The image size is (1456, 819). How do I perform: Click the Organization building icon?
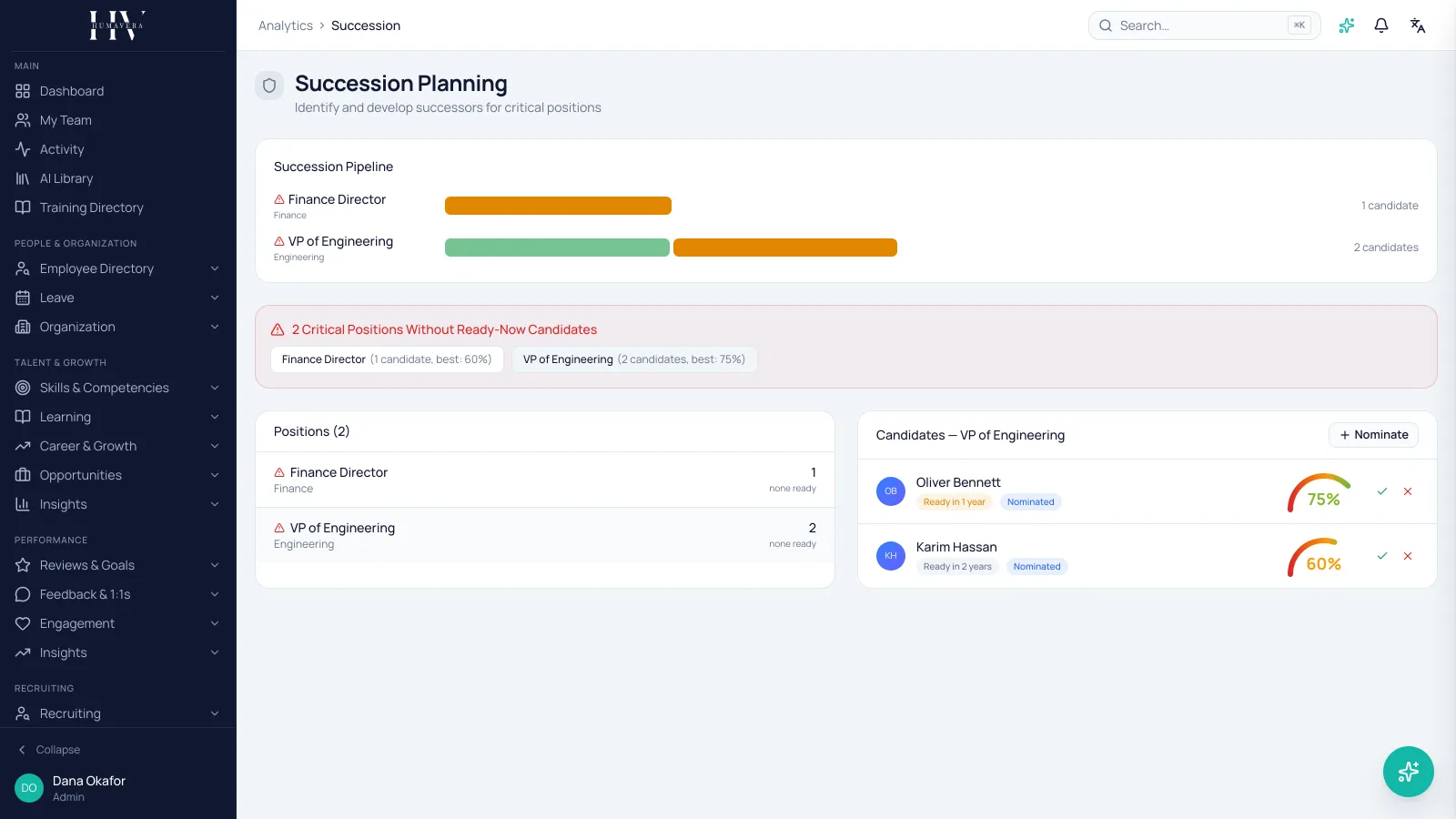(x=23, y=327)
